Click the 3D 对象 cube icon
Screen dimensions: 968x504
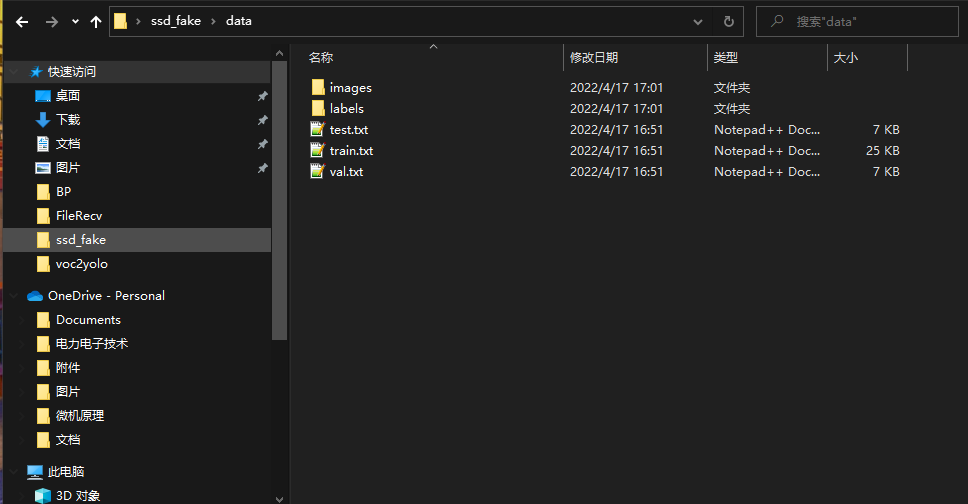click(x=43, y=495)
